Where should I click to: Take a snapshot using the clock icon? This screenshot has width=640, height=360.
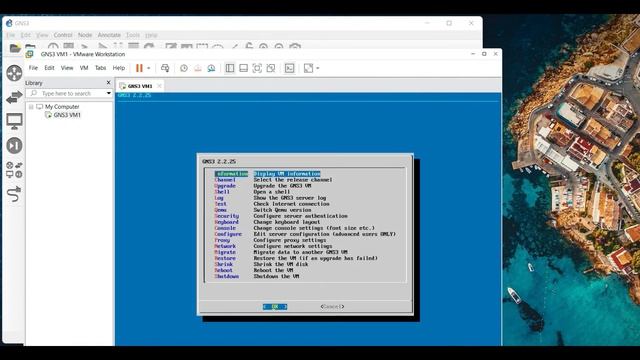tap(184, 68)
